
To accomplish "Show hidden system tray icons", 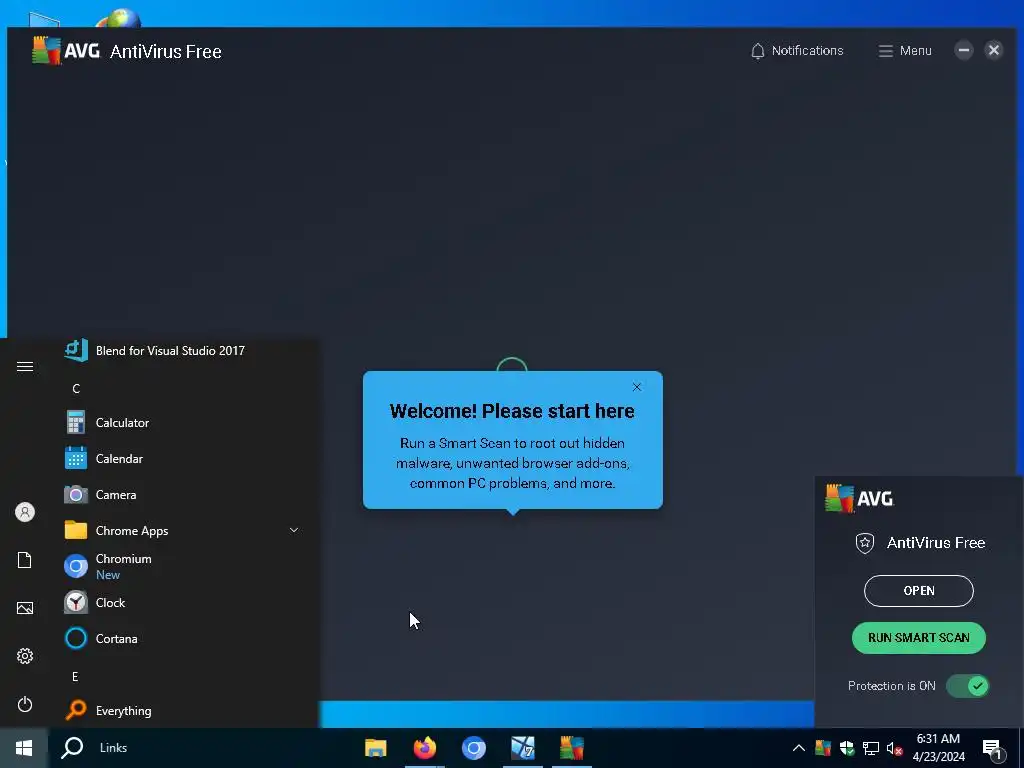I will pos(798,748).
